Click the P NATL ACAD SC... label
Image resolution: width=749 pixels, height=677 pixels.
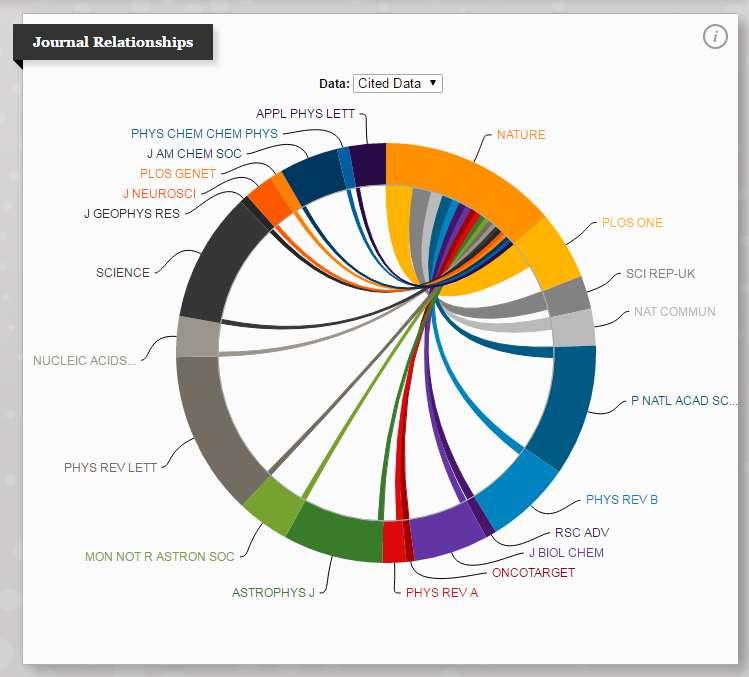click(684, 401)
